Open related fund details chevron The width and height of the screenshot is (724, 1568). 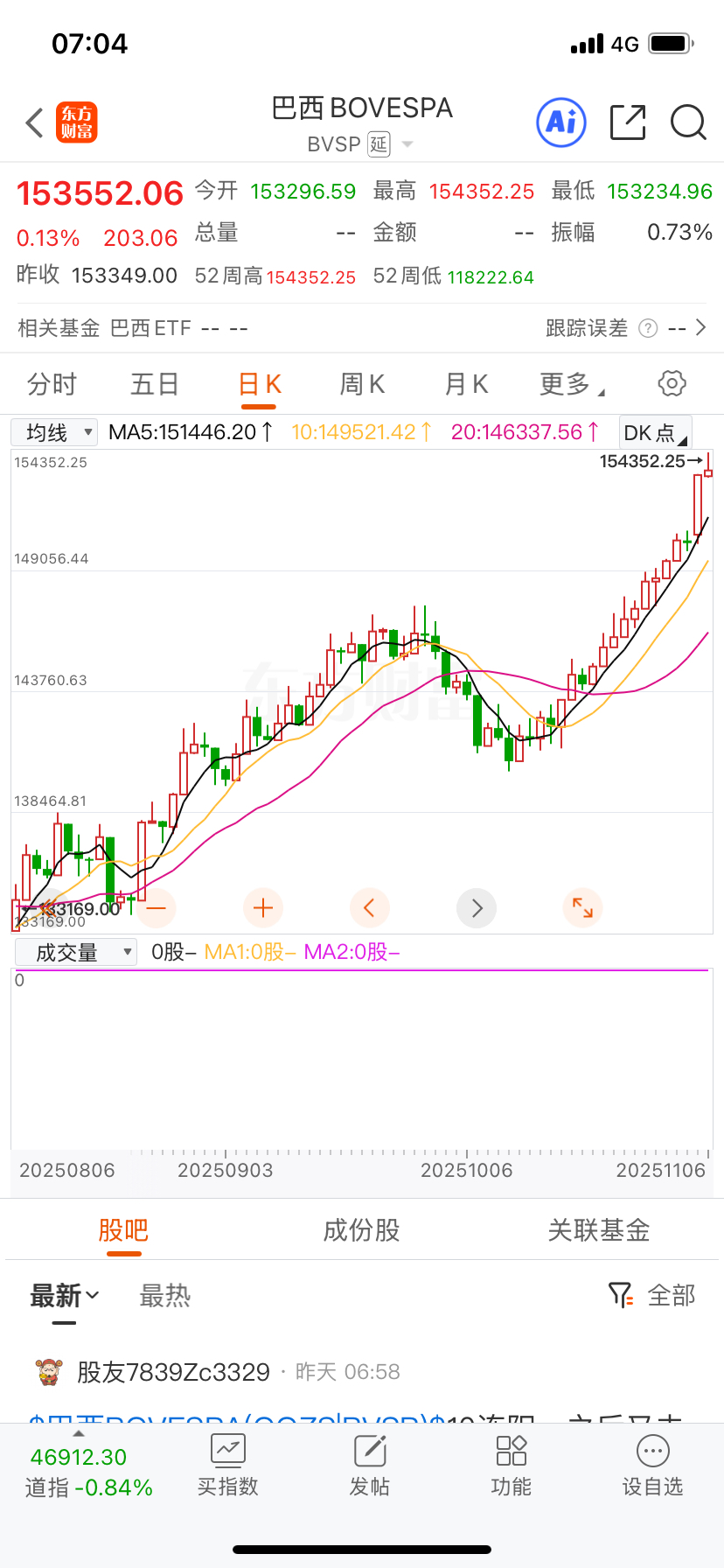(700, 328)
